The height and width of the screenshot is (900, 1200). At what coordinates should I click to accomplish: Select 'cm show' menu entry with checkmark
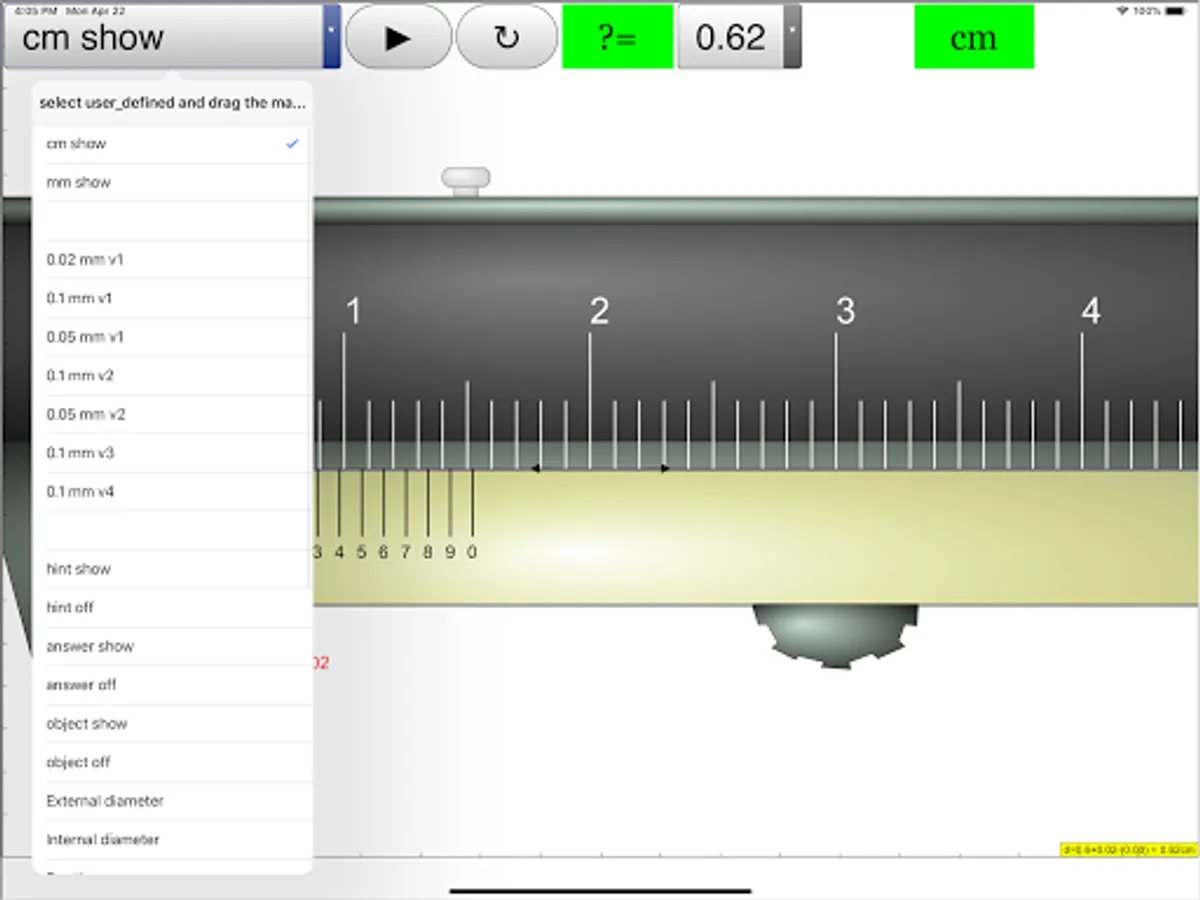coord(172,144)
